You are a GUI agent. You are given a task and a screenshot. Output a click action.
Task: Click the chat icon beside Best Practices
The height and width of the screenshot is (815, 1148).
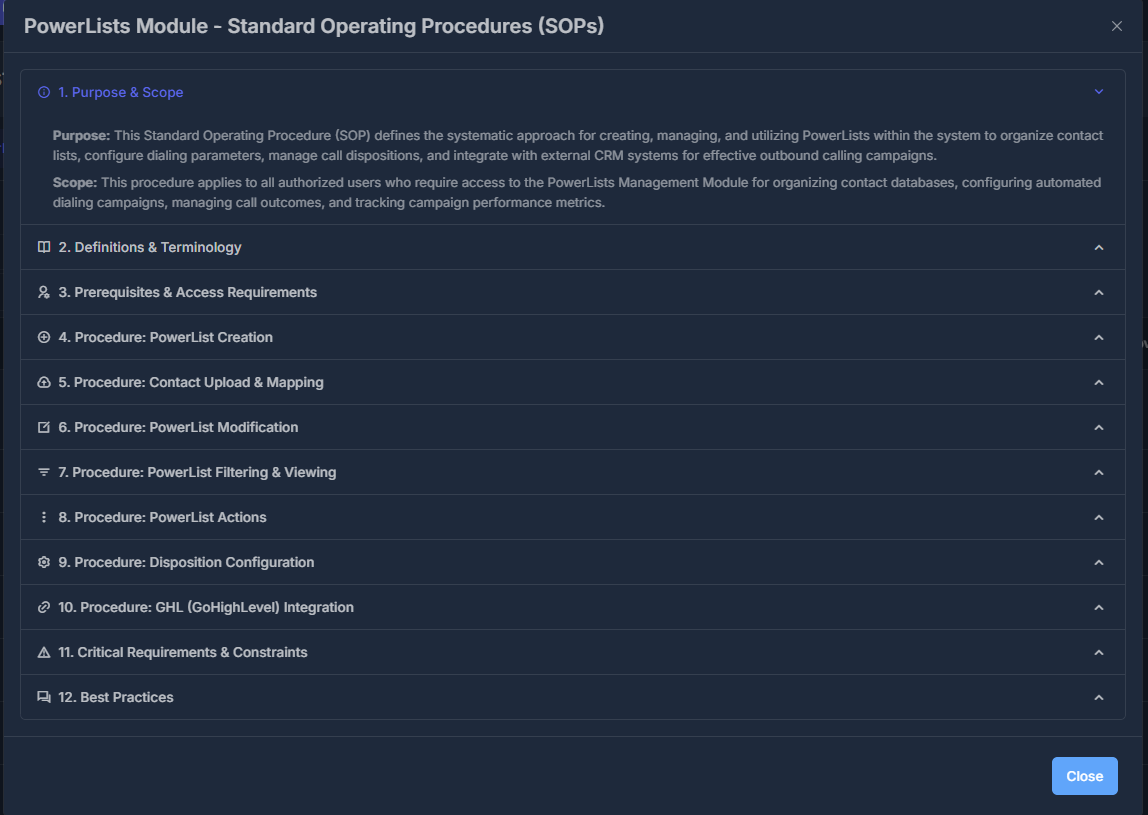[x=42, y=697]
